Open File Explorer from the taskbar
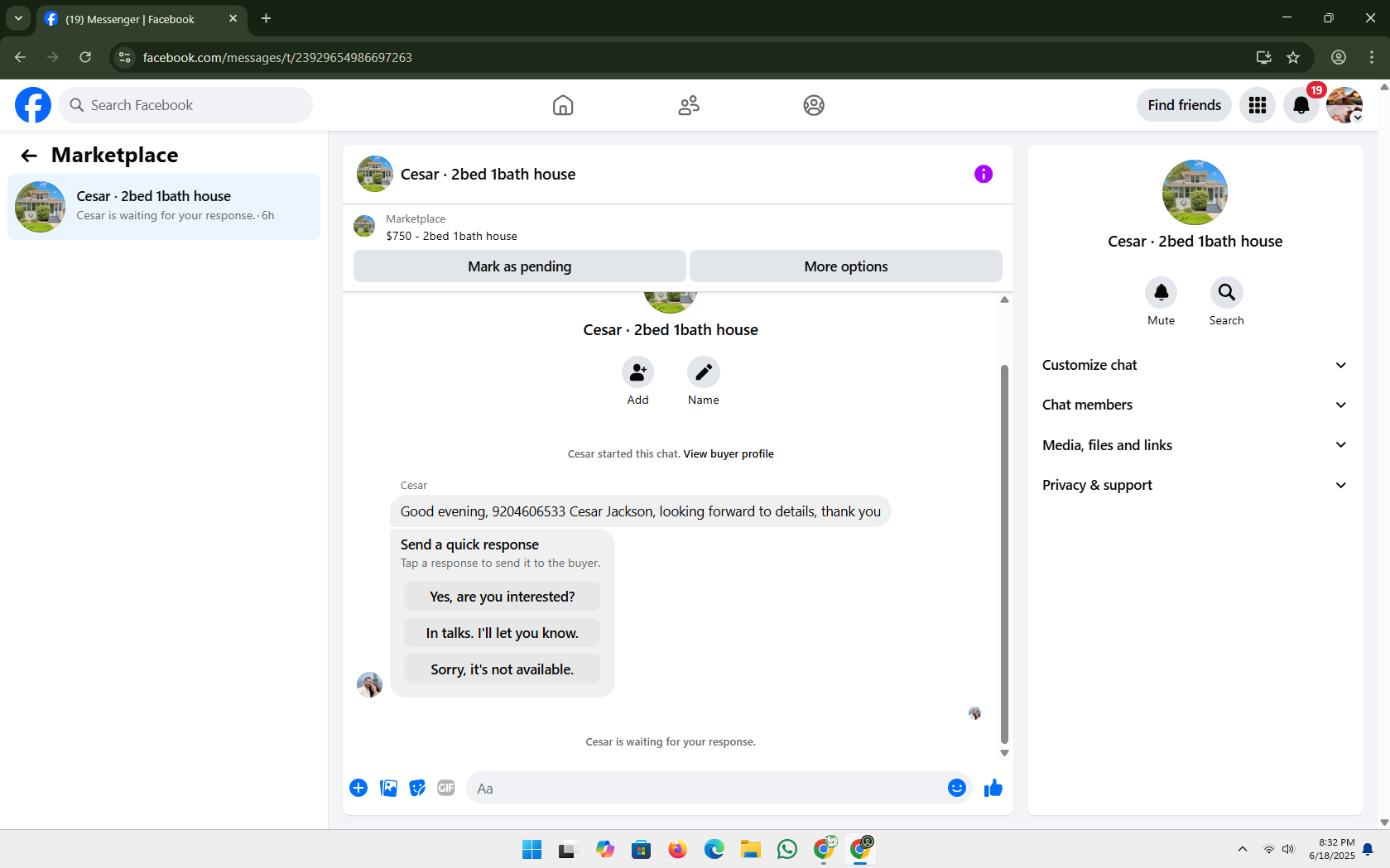The image size is (1390, 868). click(751, 850)
